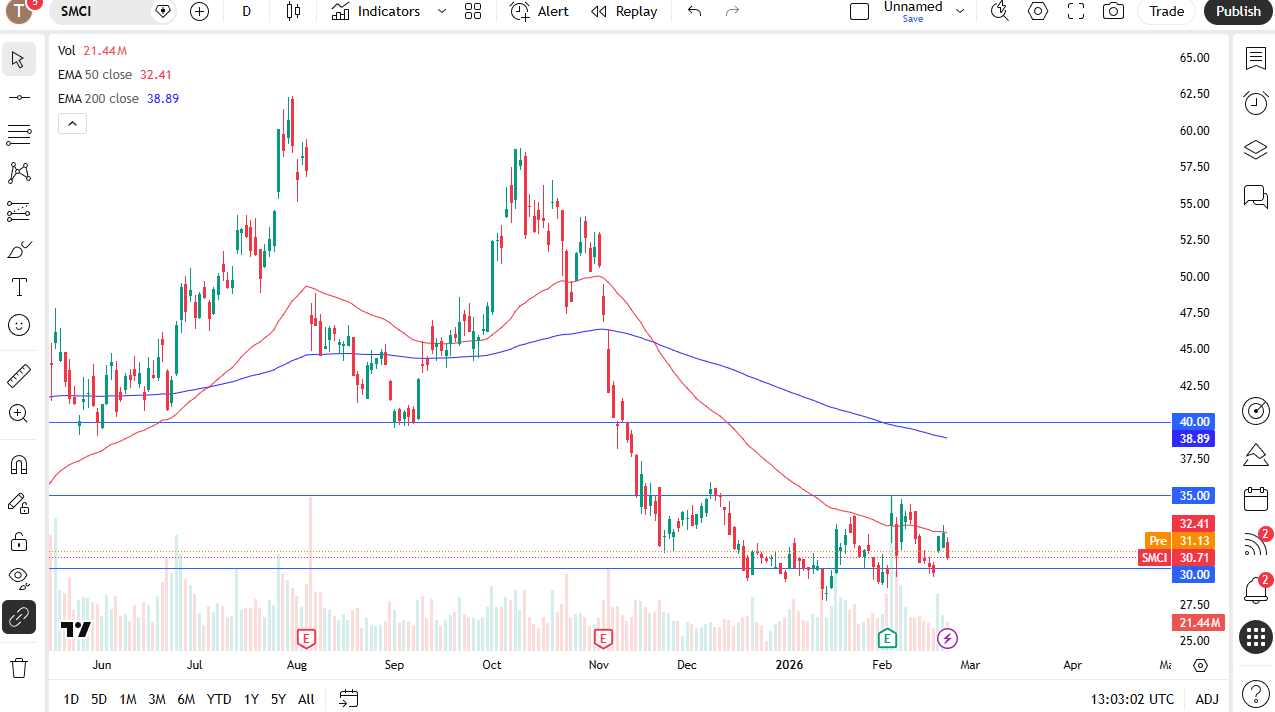This screenshot has height=712, width=1275.
Task: Open the forecasting and measurement tools
Action: coord(18,211)
